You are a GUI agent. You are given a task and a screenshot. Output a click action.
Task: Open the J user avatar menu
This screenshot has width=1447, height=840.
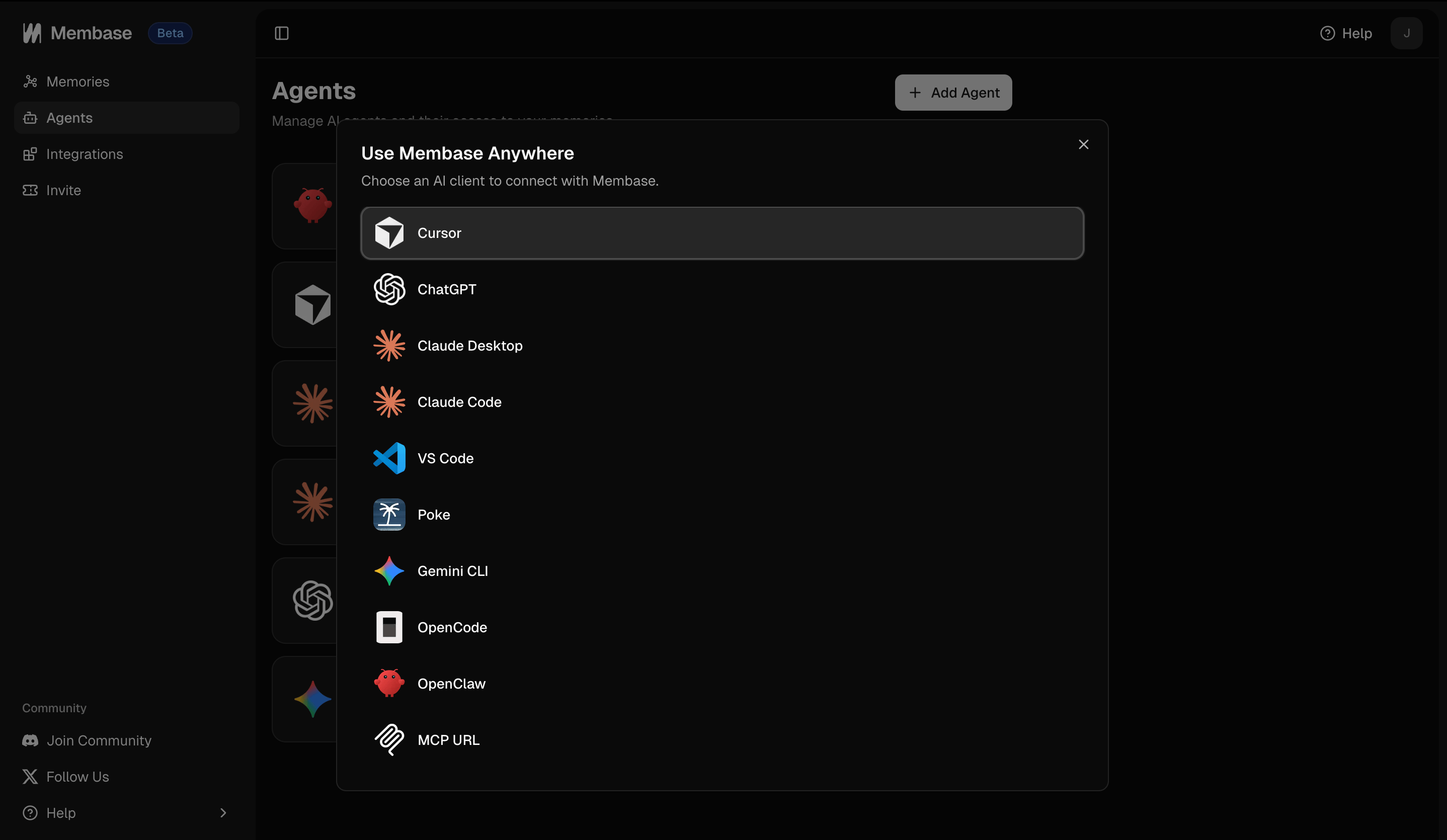[x=1406, y=33]
